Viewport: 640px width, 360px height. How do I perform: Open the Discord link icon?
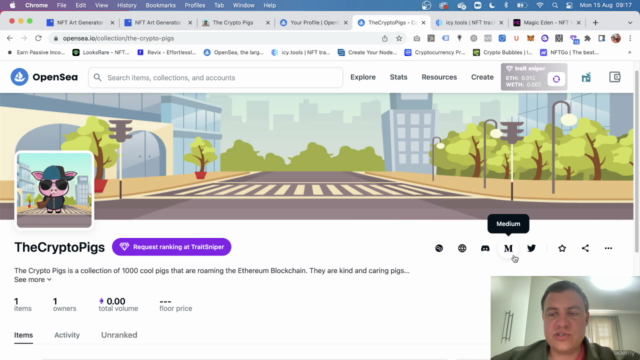tap(485, 248)
